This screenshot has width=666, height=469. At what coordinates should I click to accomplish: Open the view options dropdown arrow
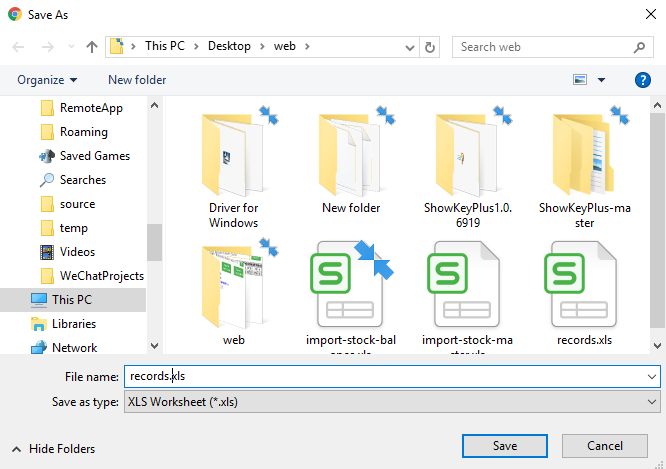[601, 80]
